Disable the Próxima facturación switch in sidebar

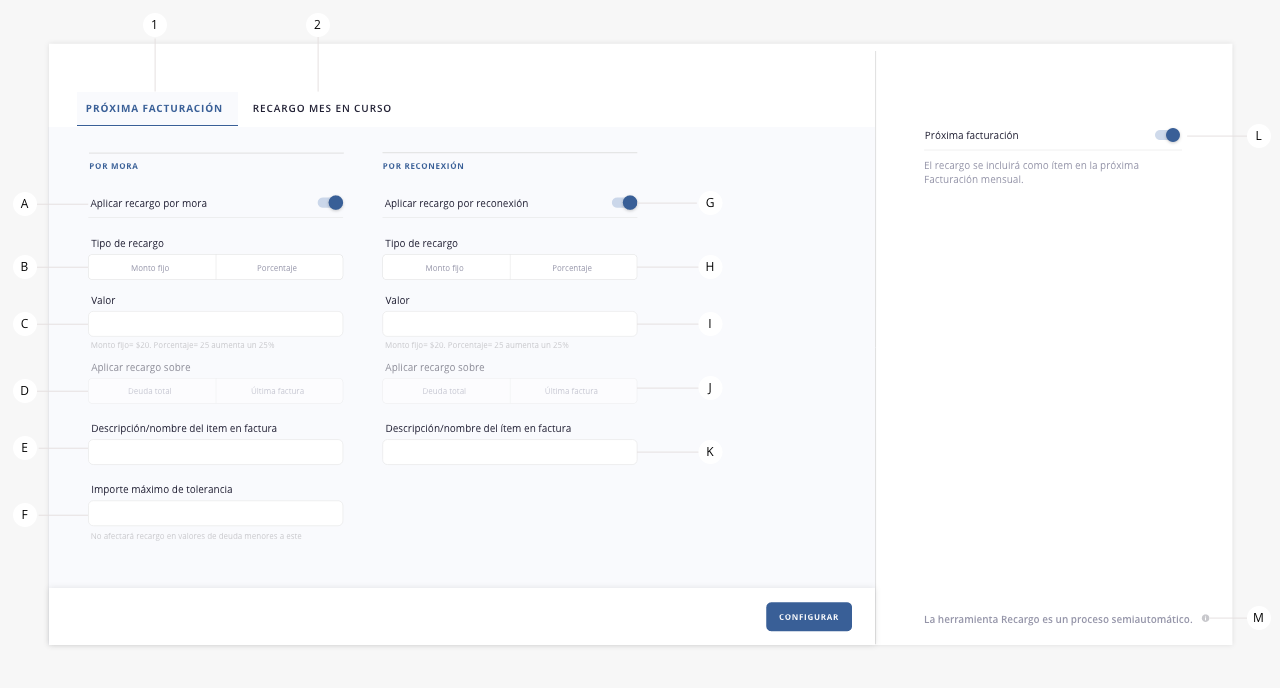click(x=1168, y=135)
